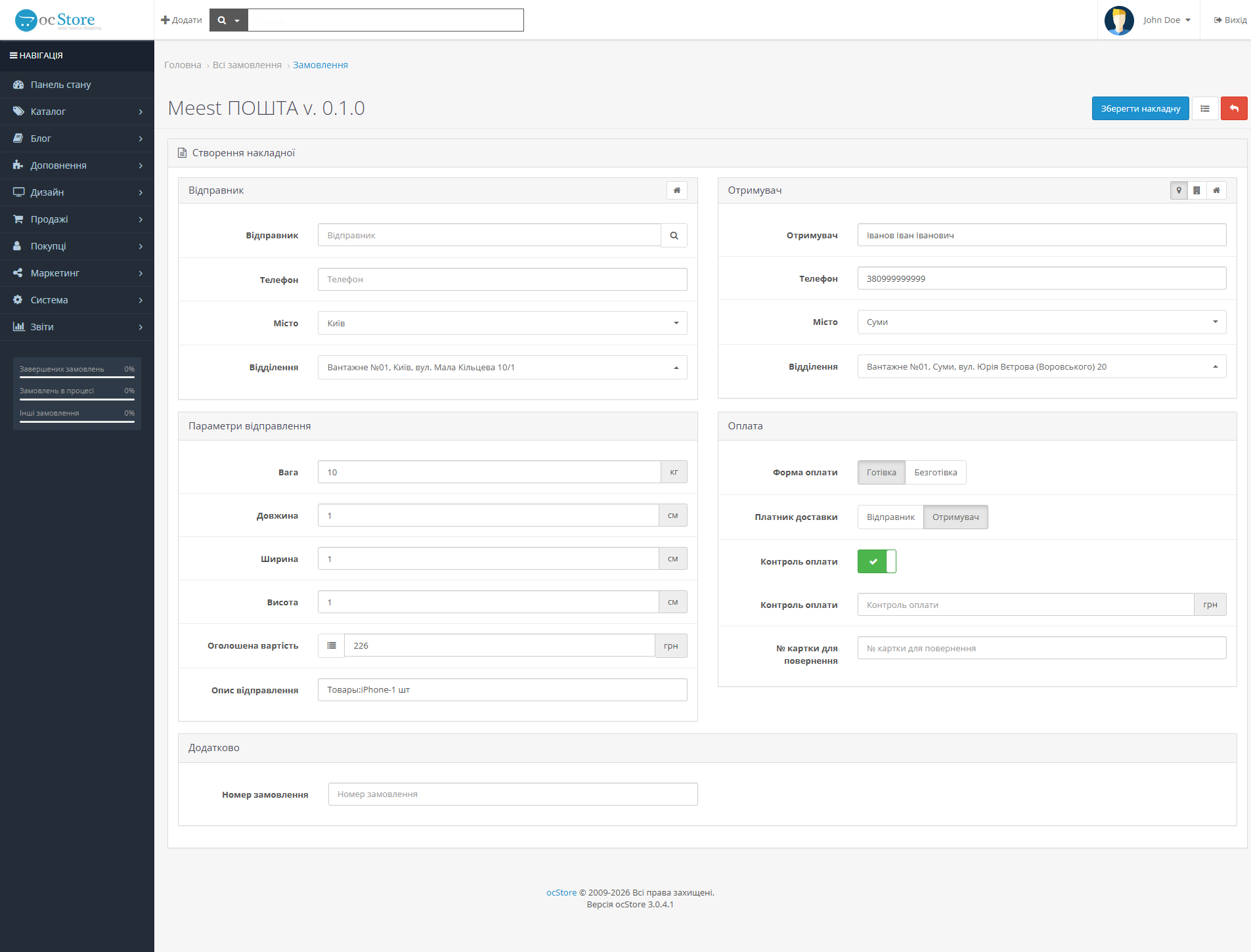Screen dimensions: 1251x952
Task: Set delivery payer to Отримувач
Action: click(x=955, y=517)
